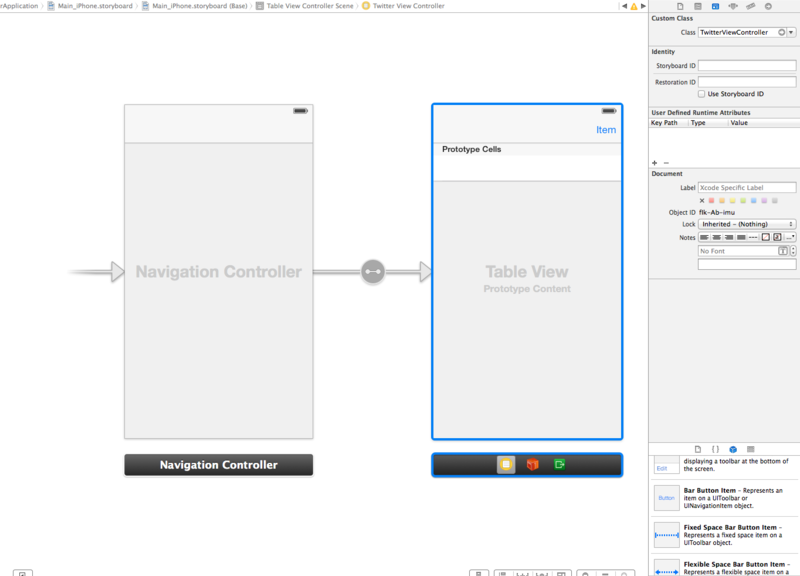Screen dimensions: 800x576
Task: Pick the gray label color
Action: tap(774, 201)
